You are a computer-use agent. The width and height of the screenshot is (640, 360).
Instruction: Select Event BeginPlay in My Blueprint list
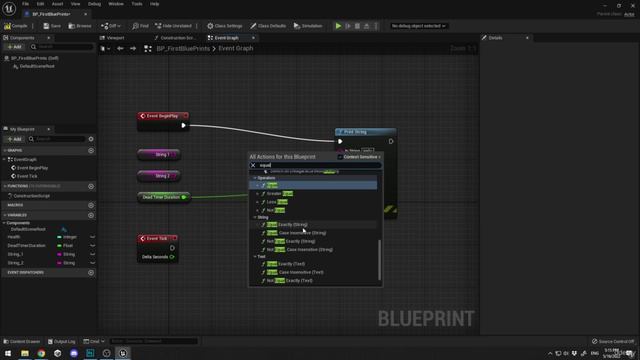tap(32, 168)
